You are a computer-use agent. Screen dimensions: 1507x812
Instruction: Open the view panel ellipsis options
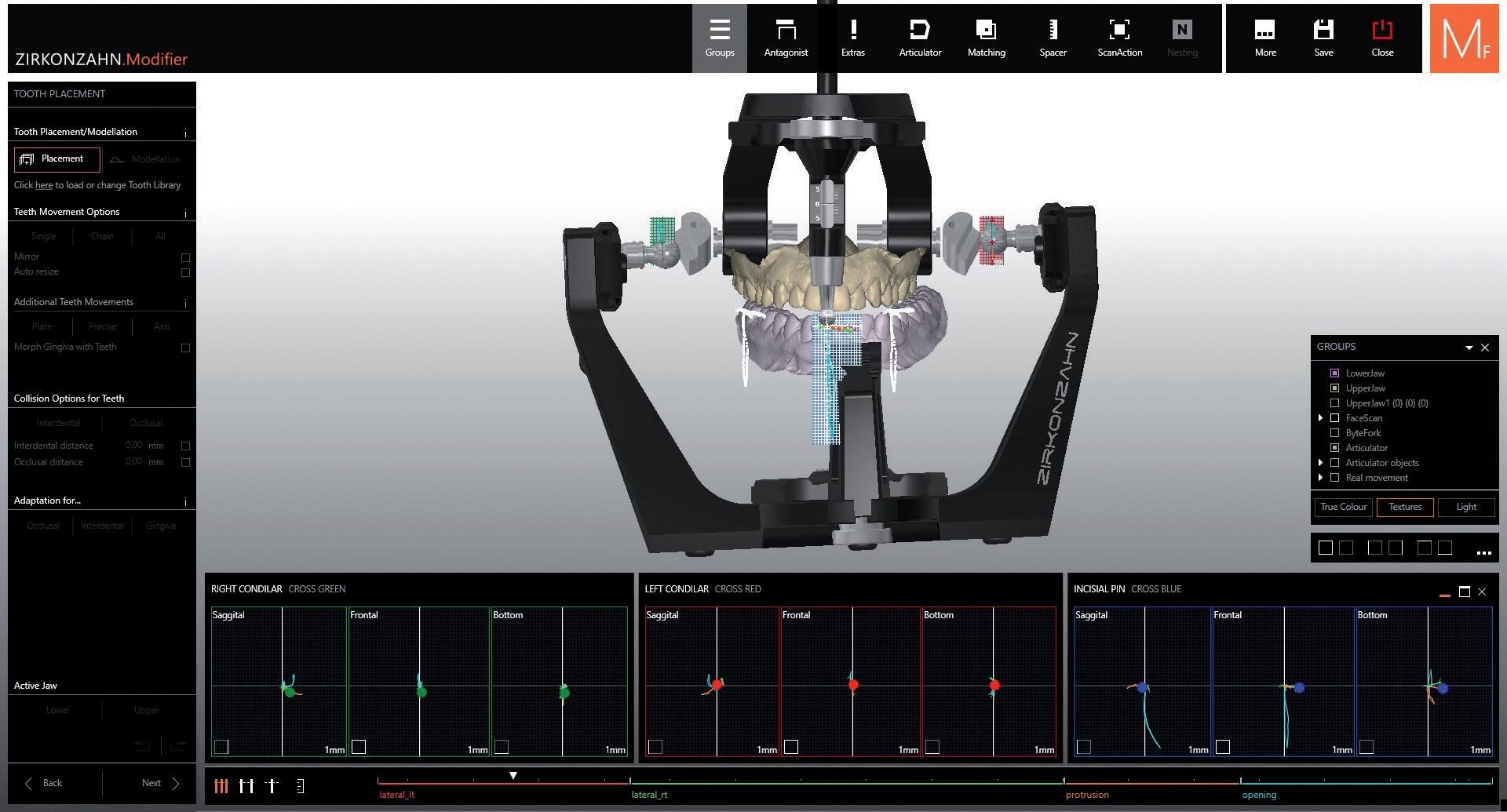coord(1483,552)
